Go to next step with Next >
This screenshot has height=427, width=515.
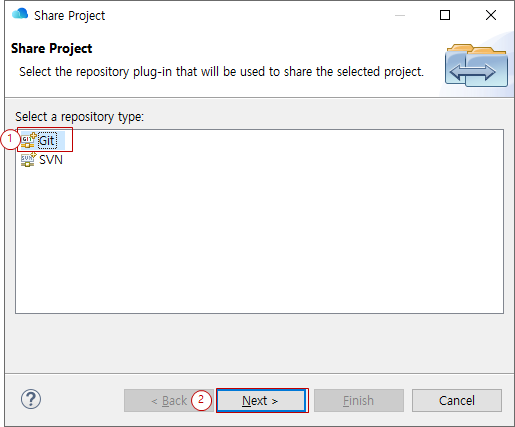261,400
